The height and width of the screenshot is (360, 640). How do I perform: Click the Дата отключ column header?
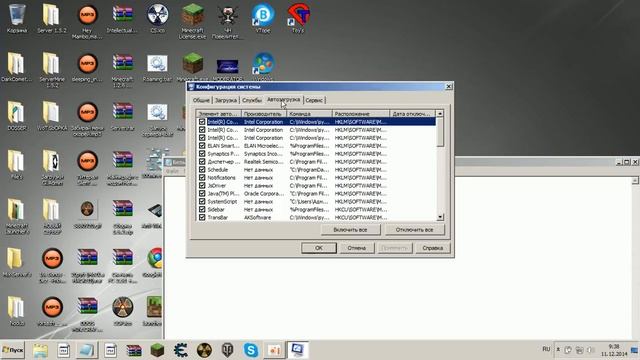pos(413,113)
